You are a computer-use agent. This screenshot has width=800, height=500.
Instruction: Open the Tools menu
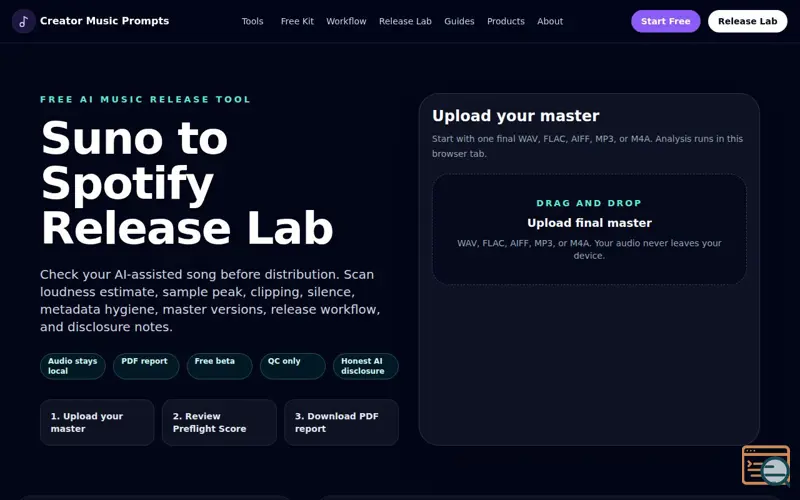pos(252,21)
